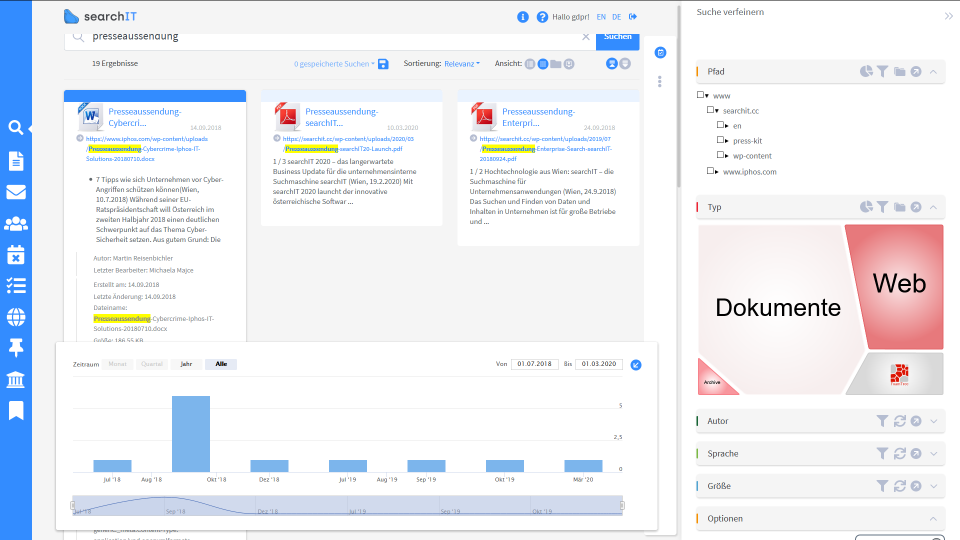
Task: Expand the Sprache facet with its chevron
Action: tap(934, 454)
